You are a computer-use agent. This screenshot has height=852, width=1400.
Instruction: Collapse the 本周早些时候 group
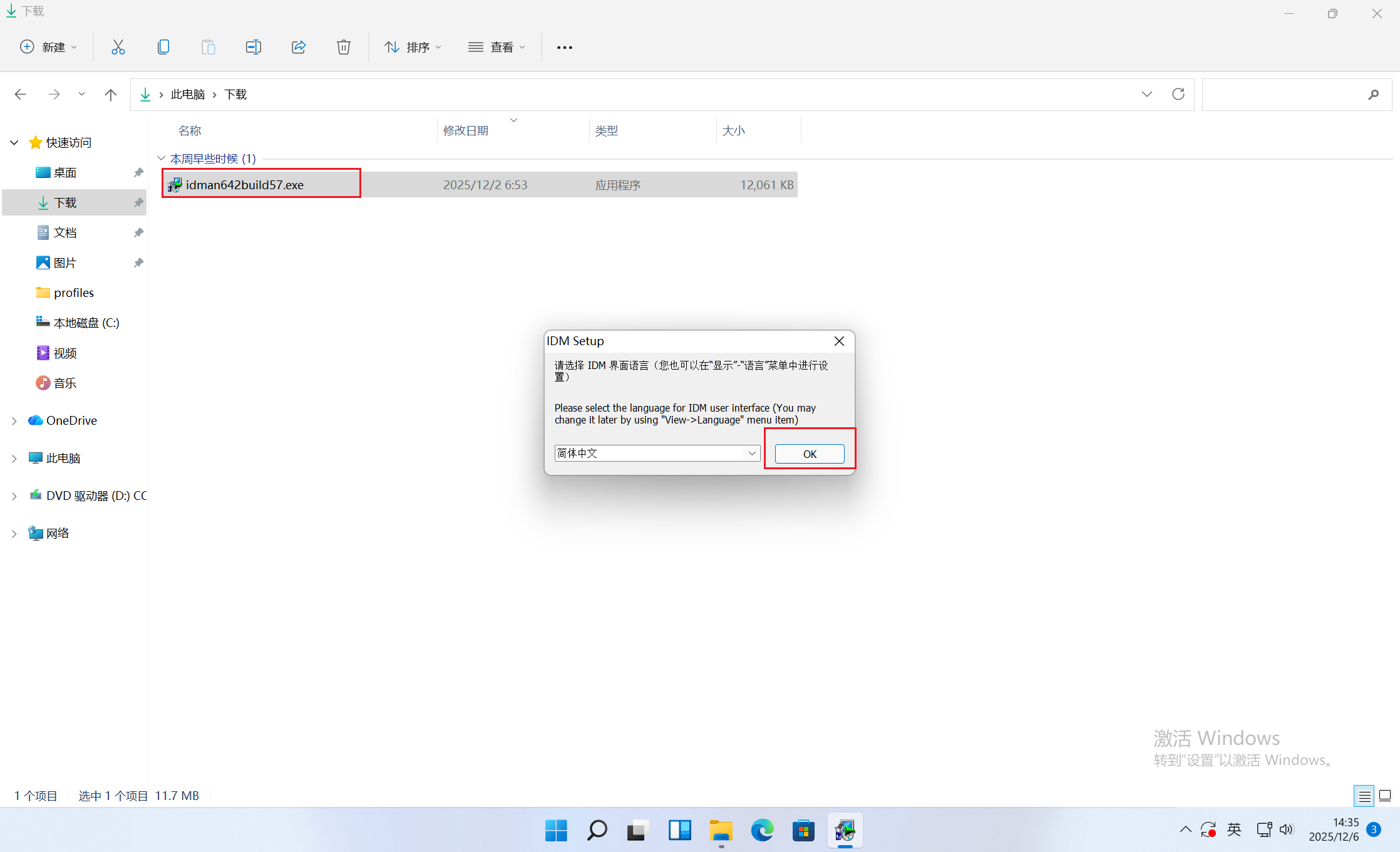[x=161, y=158]
